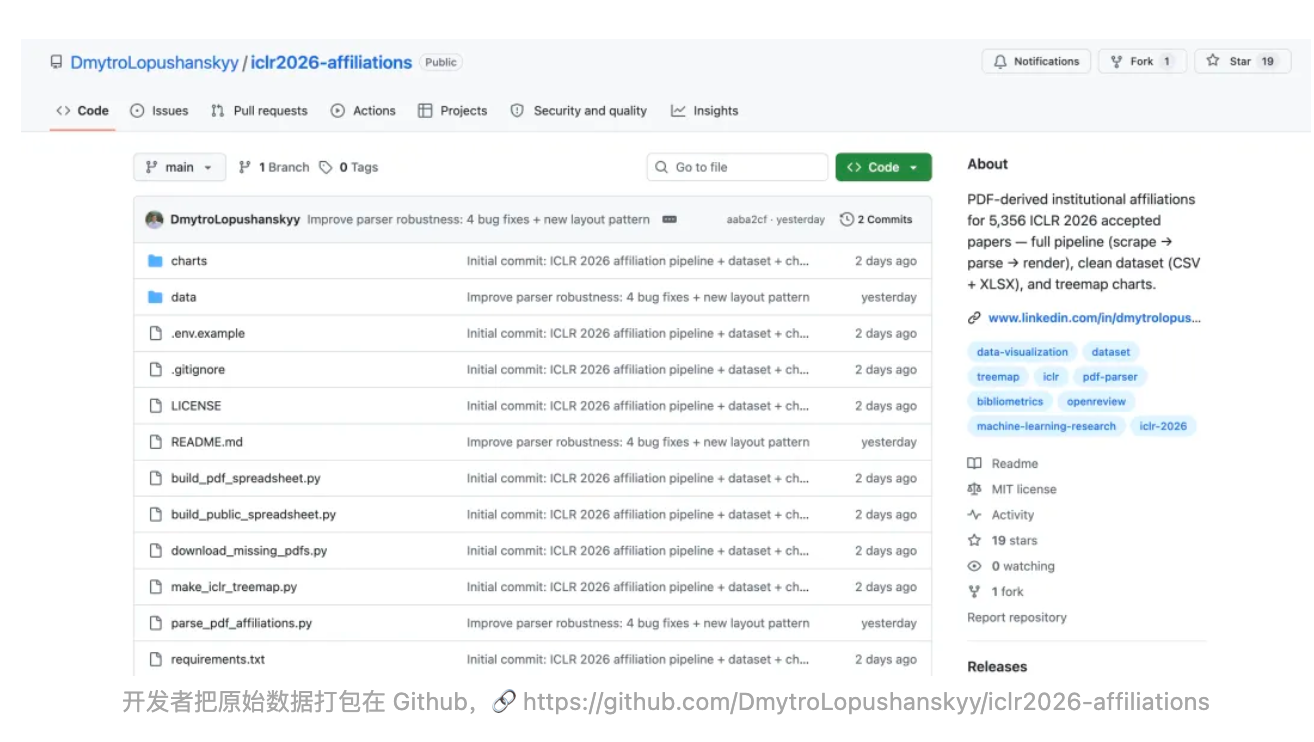Open the charts folder
This screenshot has height=742, width=1314.
click(x=189, y=261)
